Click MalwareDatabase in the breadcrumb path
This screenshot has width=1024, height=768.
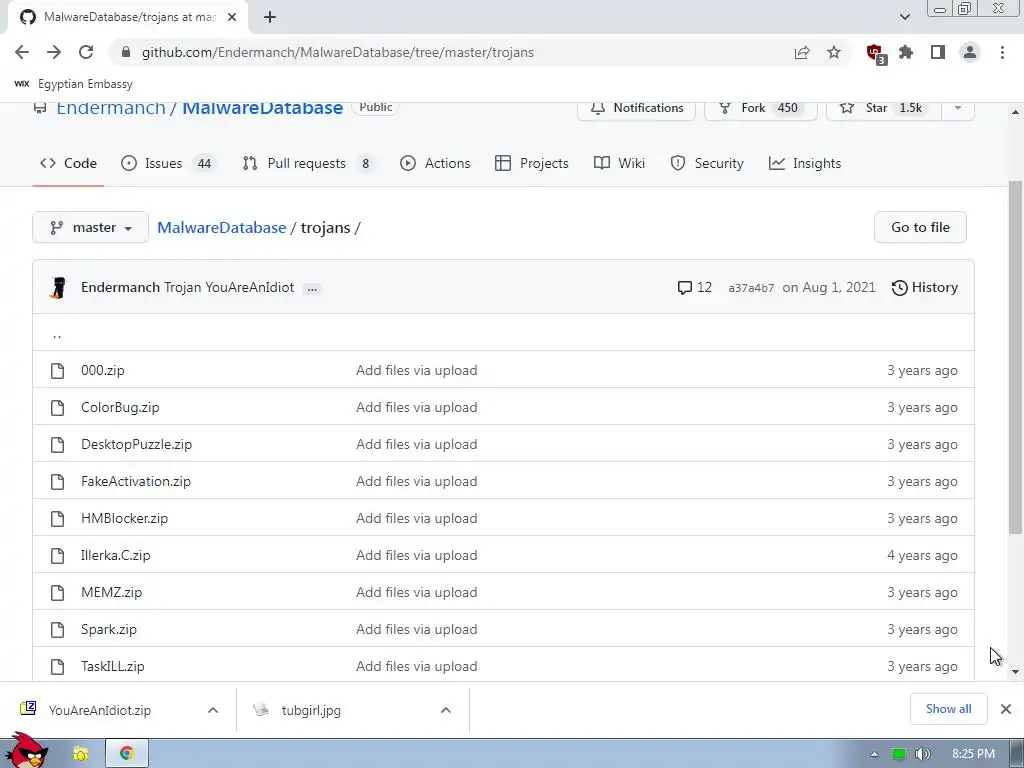click(x=221, y=227)
